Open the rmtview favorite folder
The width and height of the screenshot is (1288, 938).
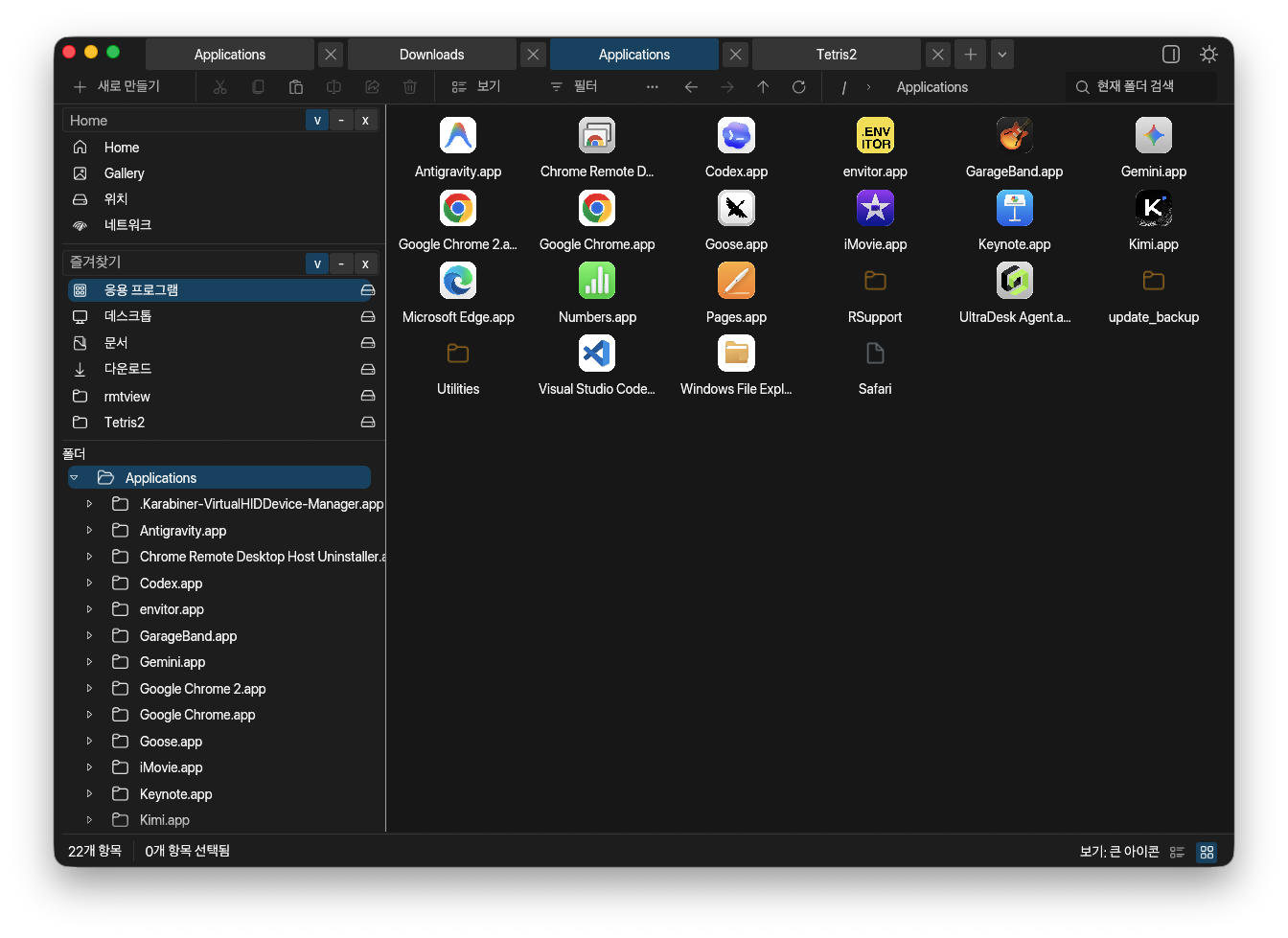[126, 396]
